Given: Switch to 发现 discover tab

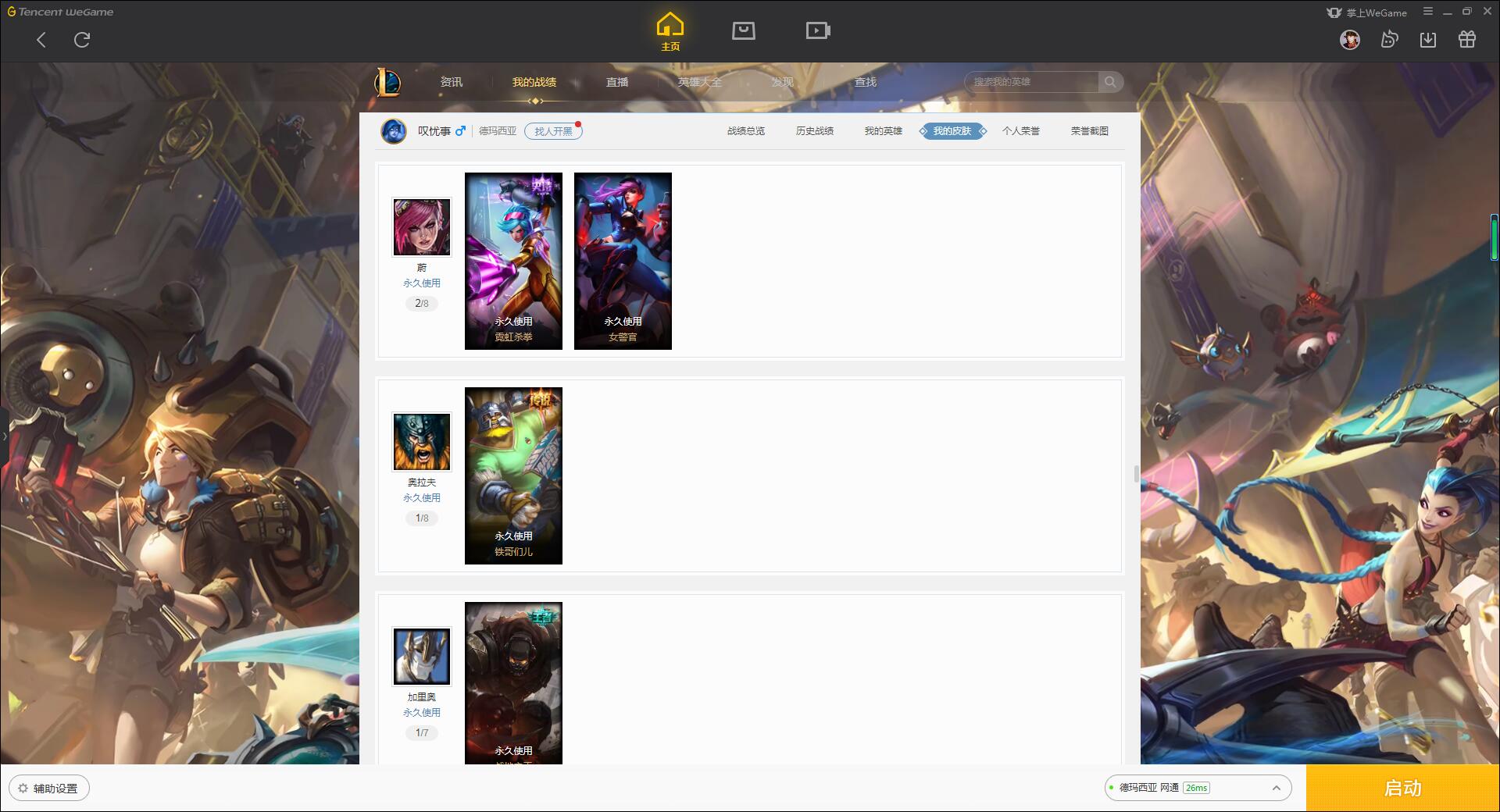Looking at the screenshot, I should [x=783, y=82].
